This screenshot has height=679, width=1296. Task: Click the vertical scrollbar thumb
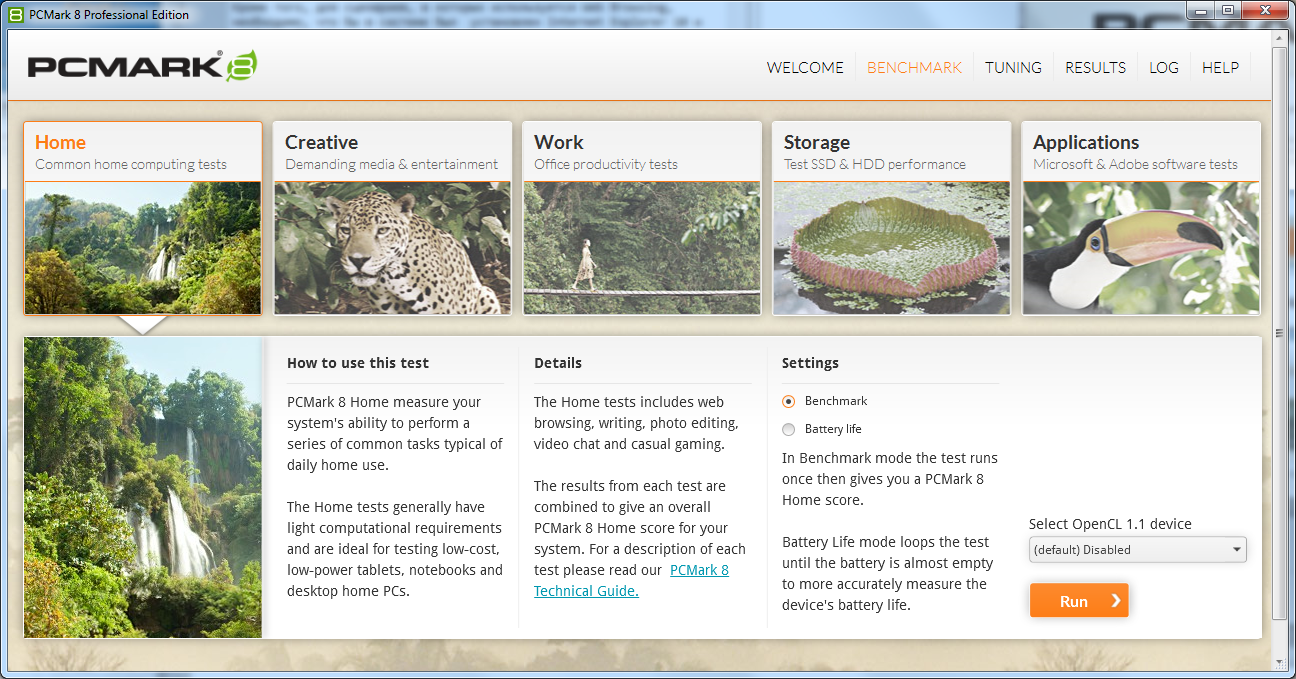(1280, 333)
